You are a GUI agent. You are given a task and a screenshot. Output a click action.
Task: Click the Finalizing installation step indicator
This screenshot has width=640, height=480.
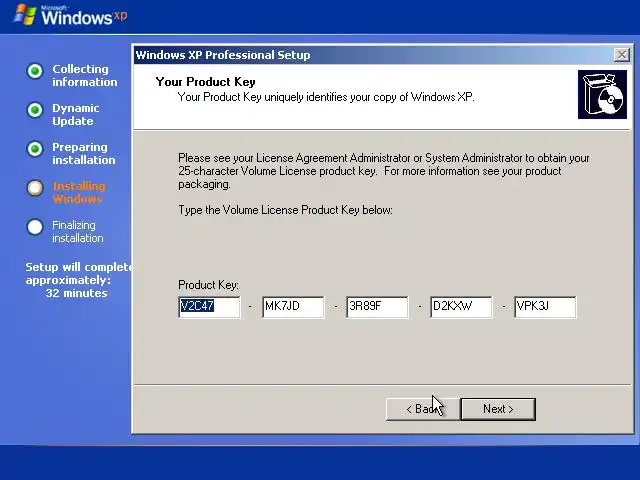[35, 227]
